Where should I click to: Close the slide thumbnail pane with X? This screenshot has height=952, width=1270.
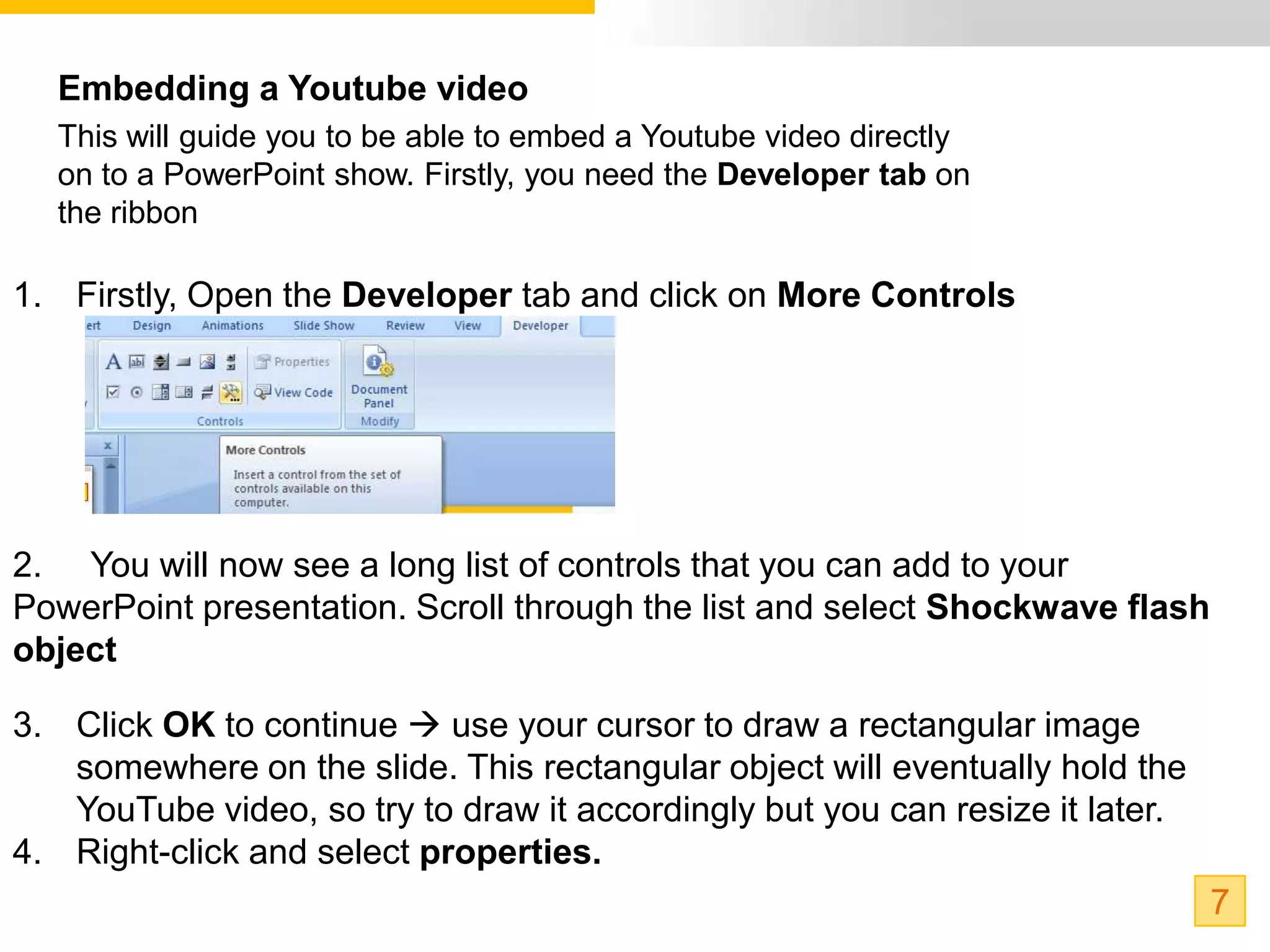(108, 445)
